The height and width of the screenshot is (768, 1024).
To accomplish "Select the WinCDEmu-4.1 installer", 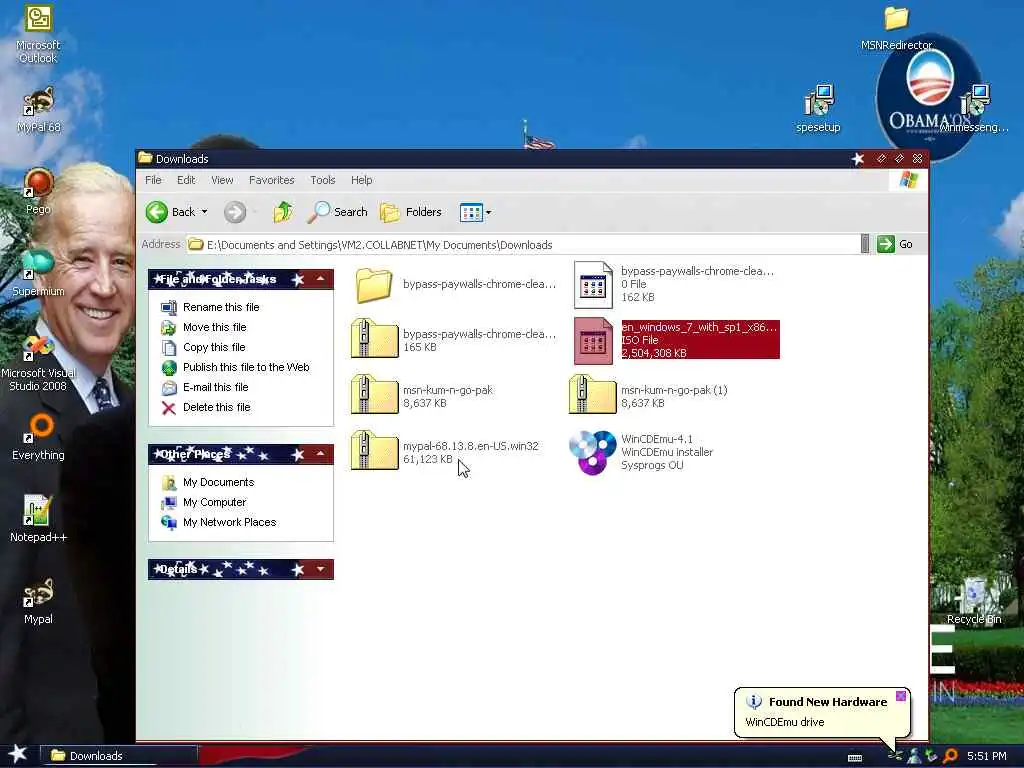I will click(x=641, y=452).
